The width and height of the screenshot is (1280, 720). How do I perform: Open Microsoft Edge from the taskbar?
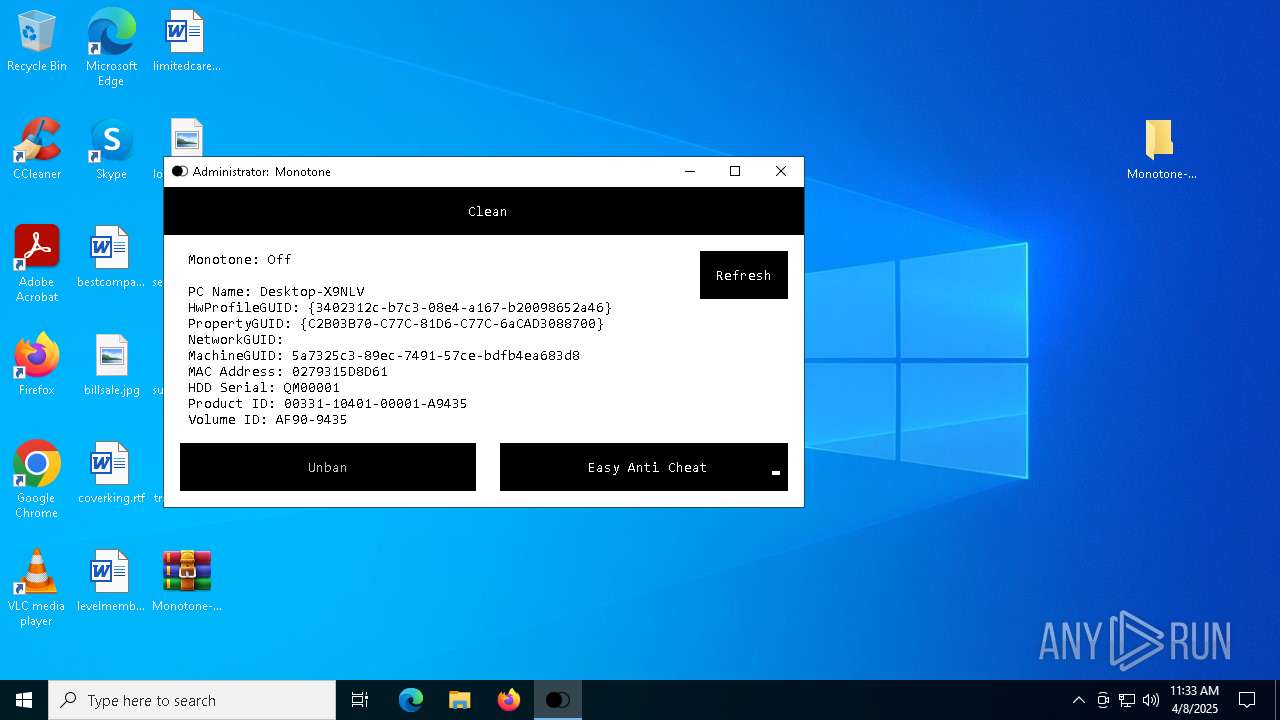click(411, 700)
